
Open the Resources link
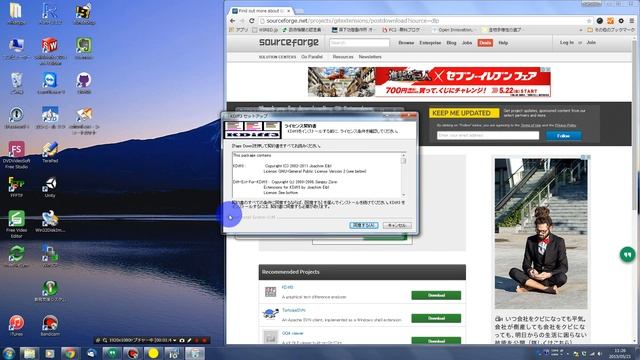pos(343,57)
